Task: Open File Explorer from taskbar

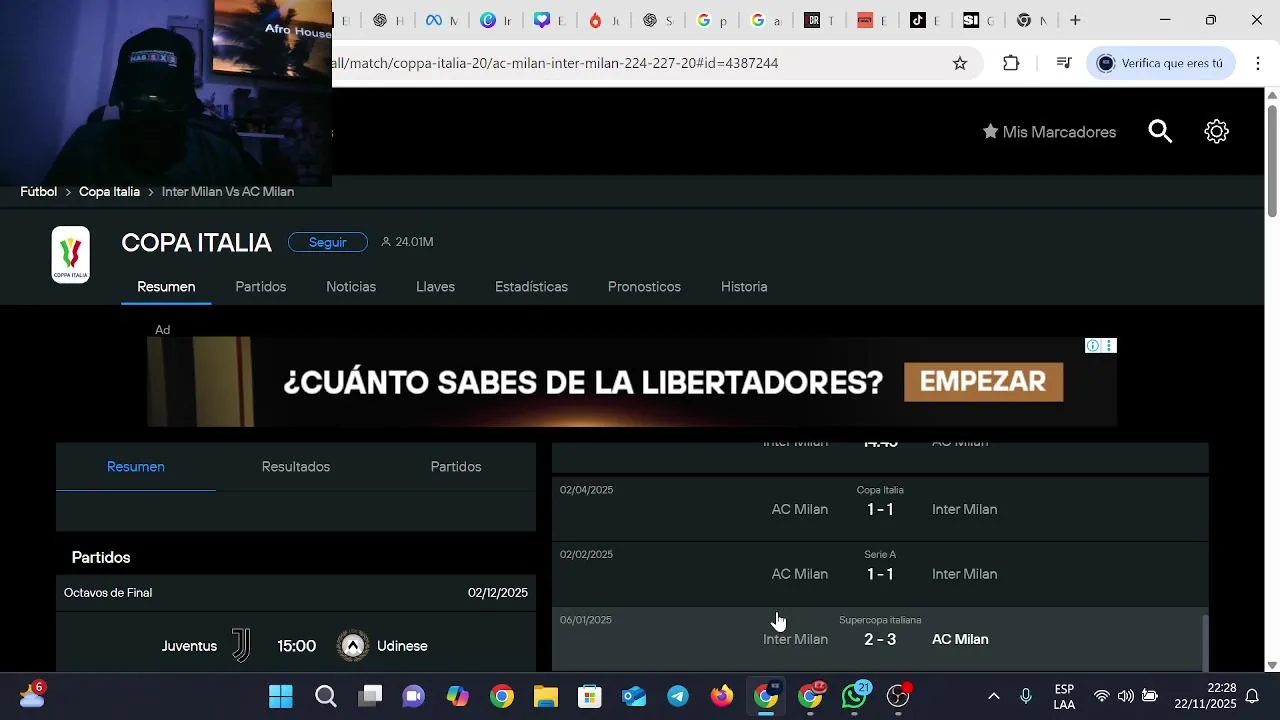Action: coord(546,696)
